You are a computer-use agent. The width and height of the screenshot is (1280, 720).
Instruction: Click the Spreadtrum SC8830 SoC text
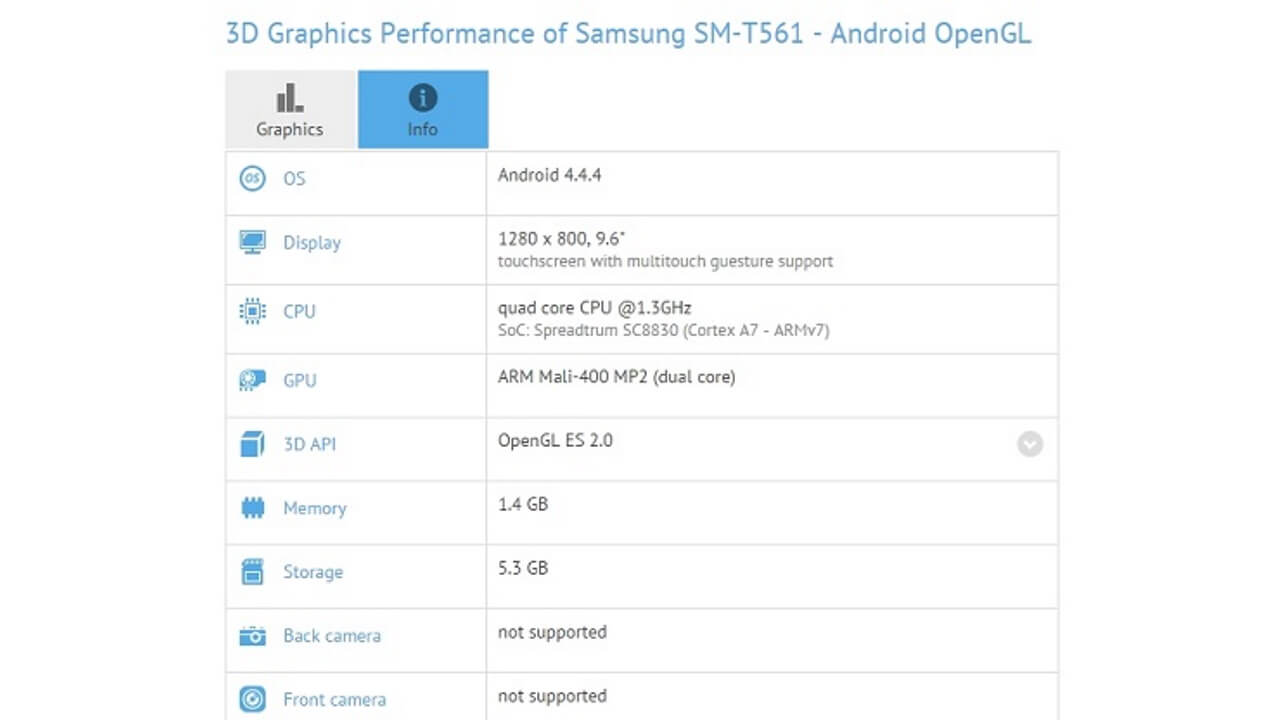coord(663,330)
